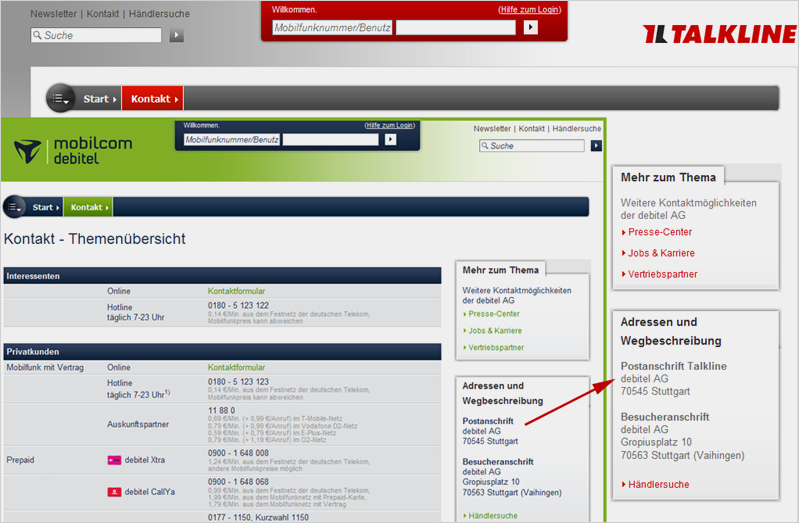Expand the red Kontakt tab arrow in Talkline
The height and width of the screenshot is (523, 799).
click(x=177, y=99)
